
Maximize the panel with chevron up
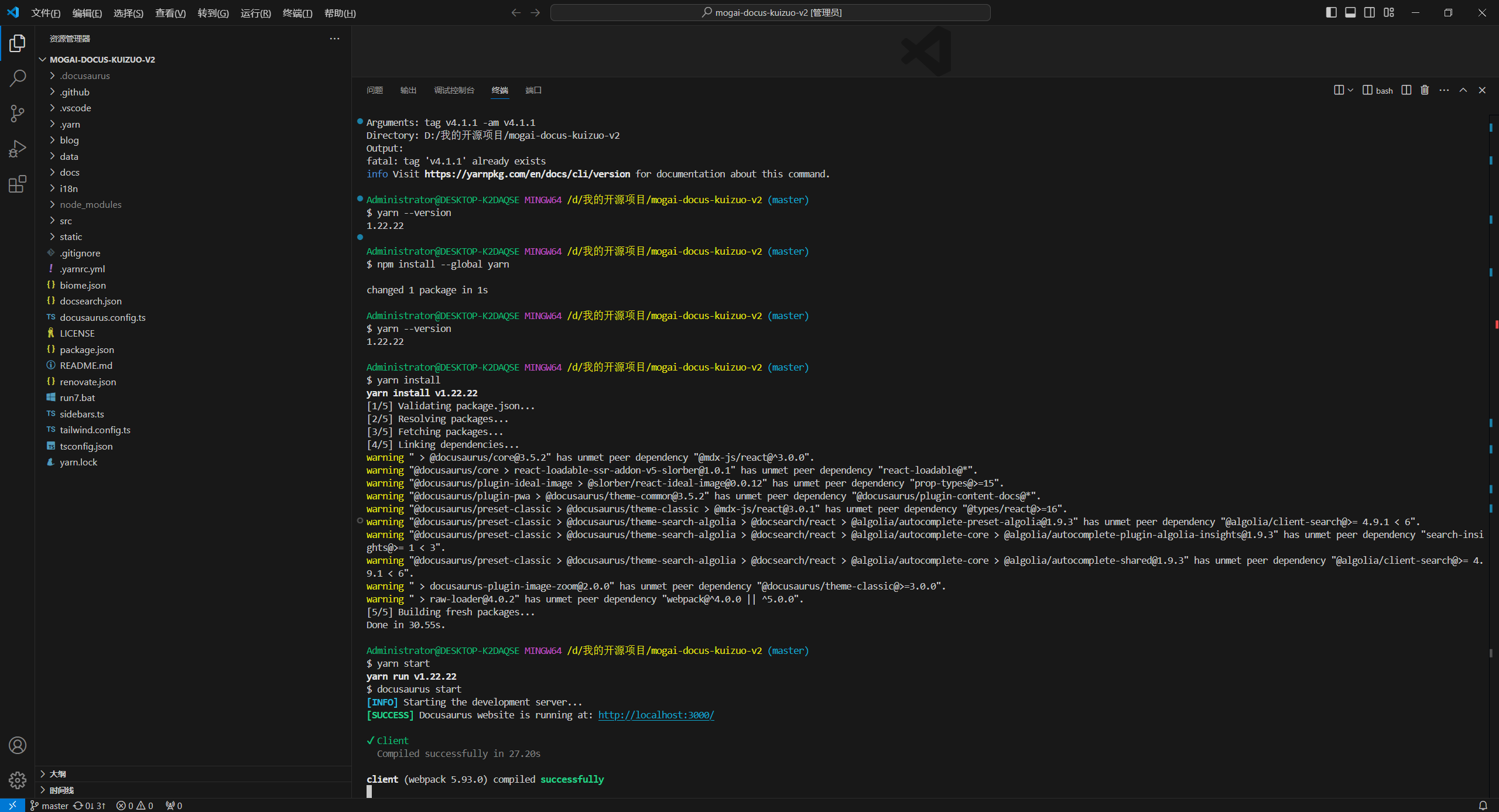(x=1463, y=90)
